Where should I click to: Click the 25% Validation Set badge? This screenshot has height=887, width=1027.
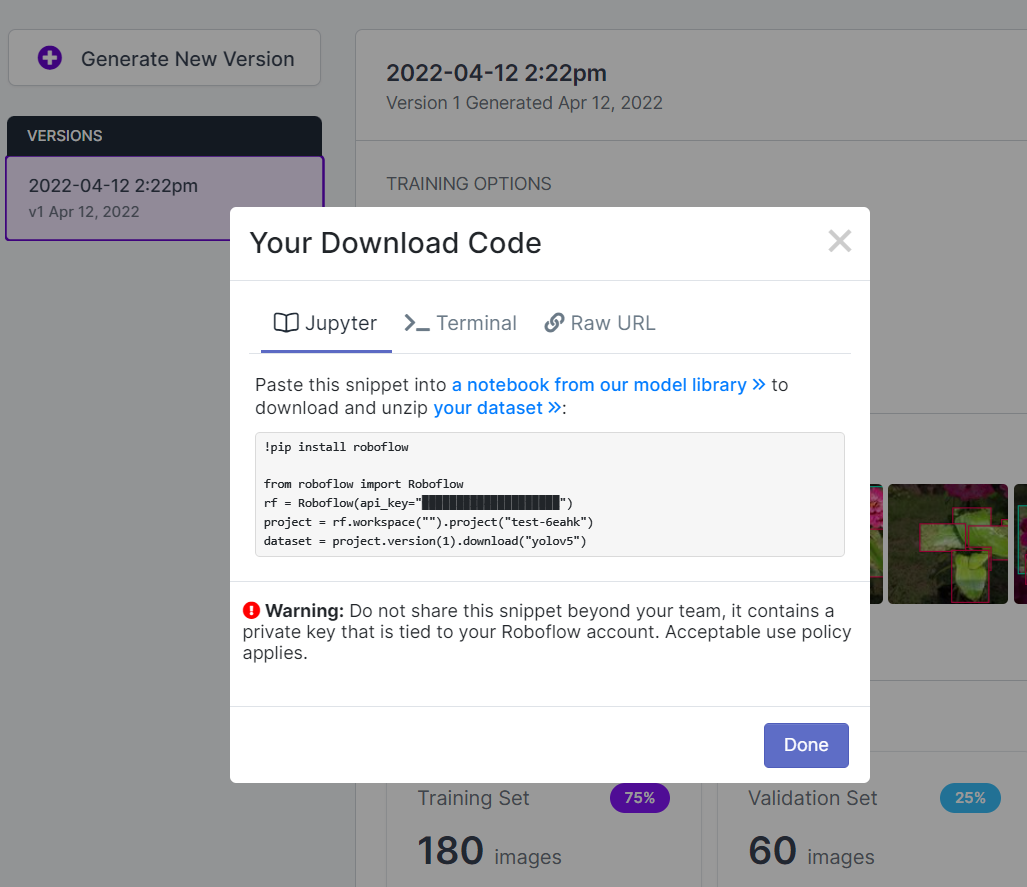click(x=970, y=798)
